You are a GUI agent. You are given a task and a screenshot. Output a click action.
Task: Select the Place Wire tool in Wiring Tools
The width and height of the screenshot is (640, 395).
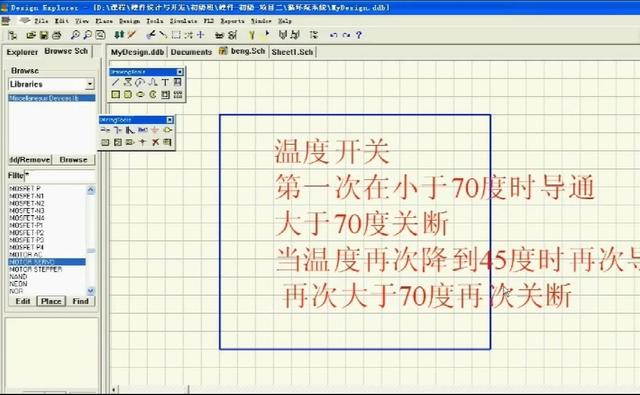(x=105, y=130)
